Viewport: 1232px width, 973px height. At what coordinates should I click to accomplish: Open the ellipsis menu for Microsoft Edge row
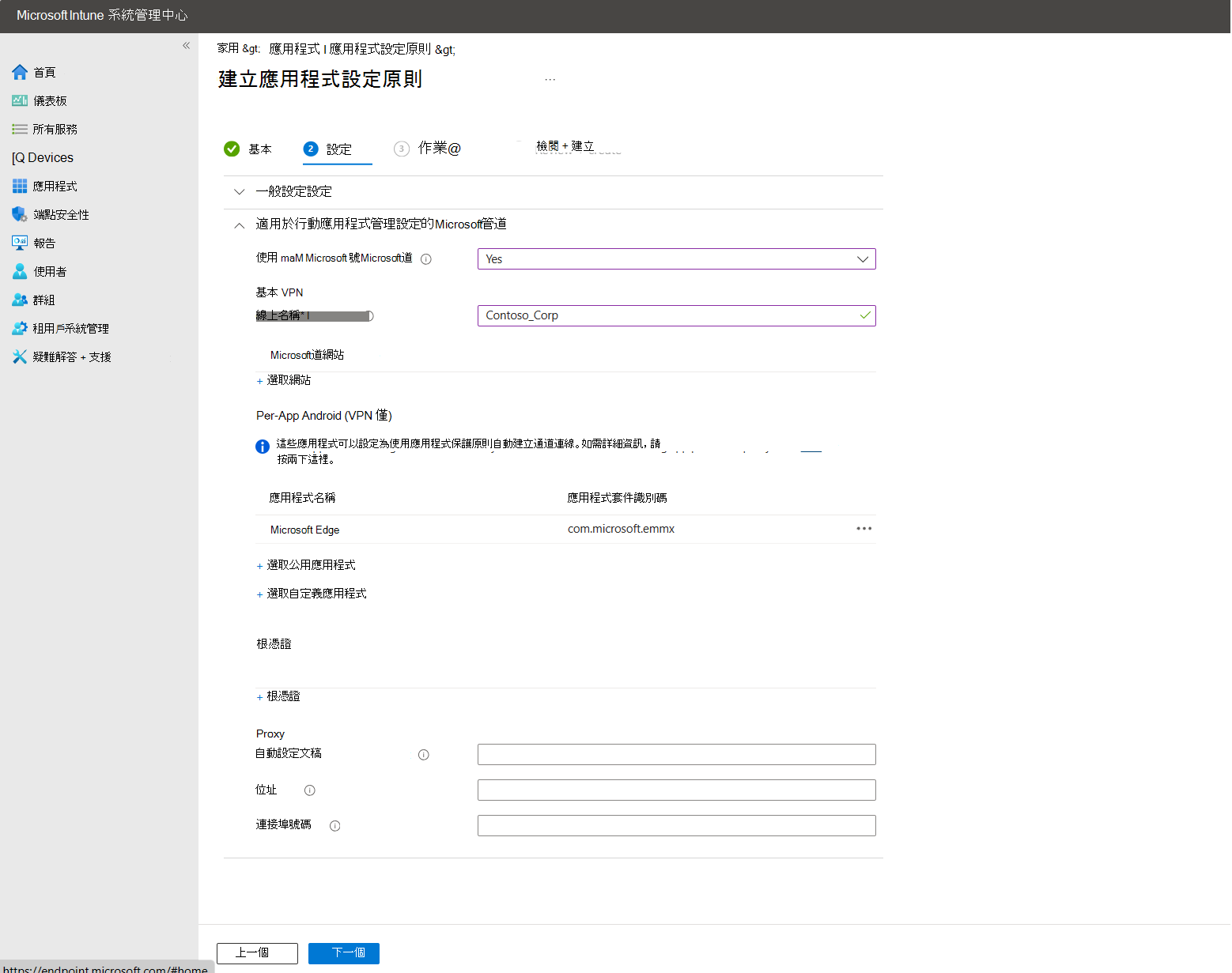(x=864, y=529)
